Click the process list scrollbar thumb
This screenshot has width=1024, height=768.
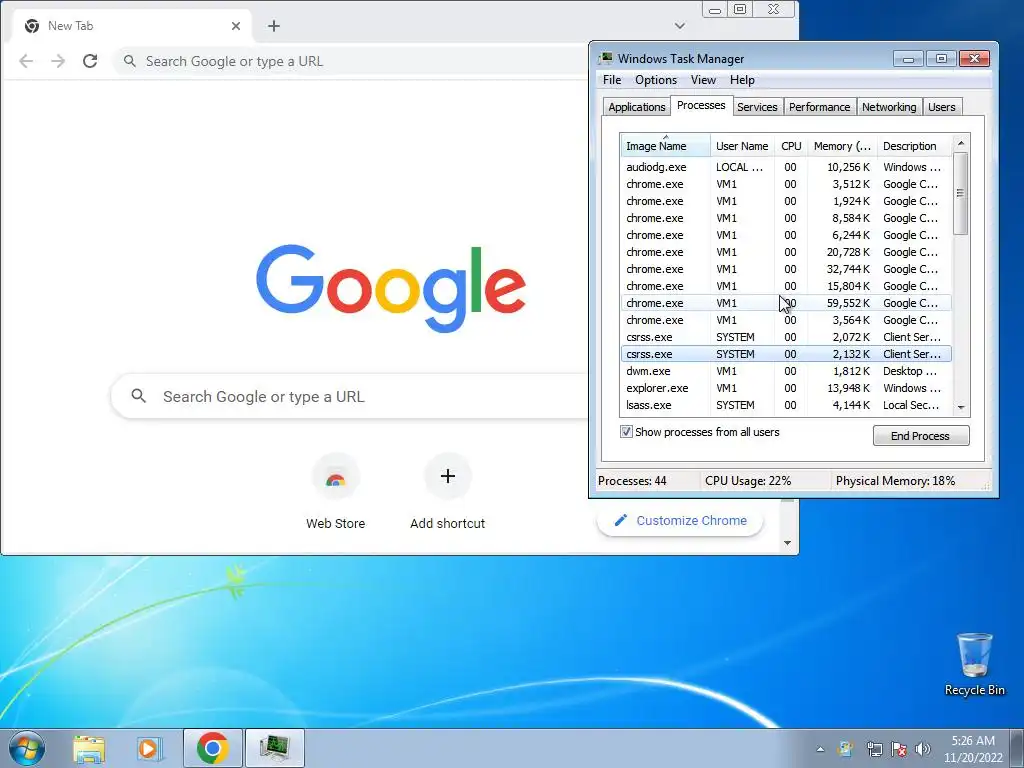click(x=960, y=193)
